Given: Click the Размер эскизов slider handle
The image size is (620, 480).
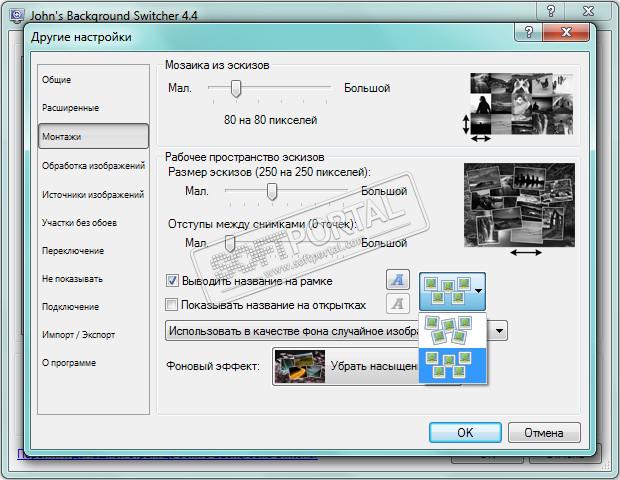Looking at the screenshot, I should pos(272,191).
